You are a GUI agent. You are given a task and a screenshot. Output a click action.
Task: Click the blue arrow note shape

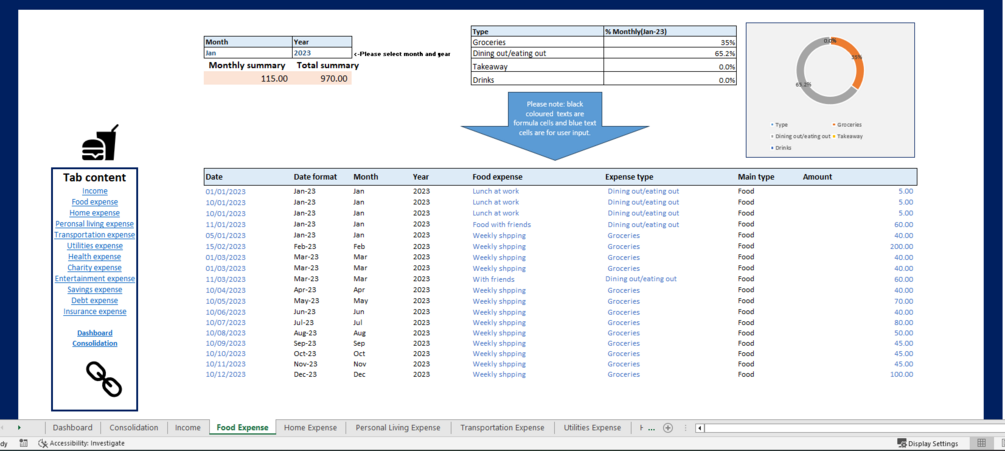[554, 126]
